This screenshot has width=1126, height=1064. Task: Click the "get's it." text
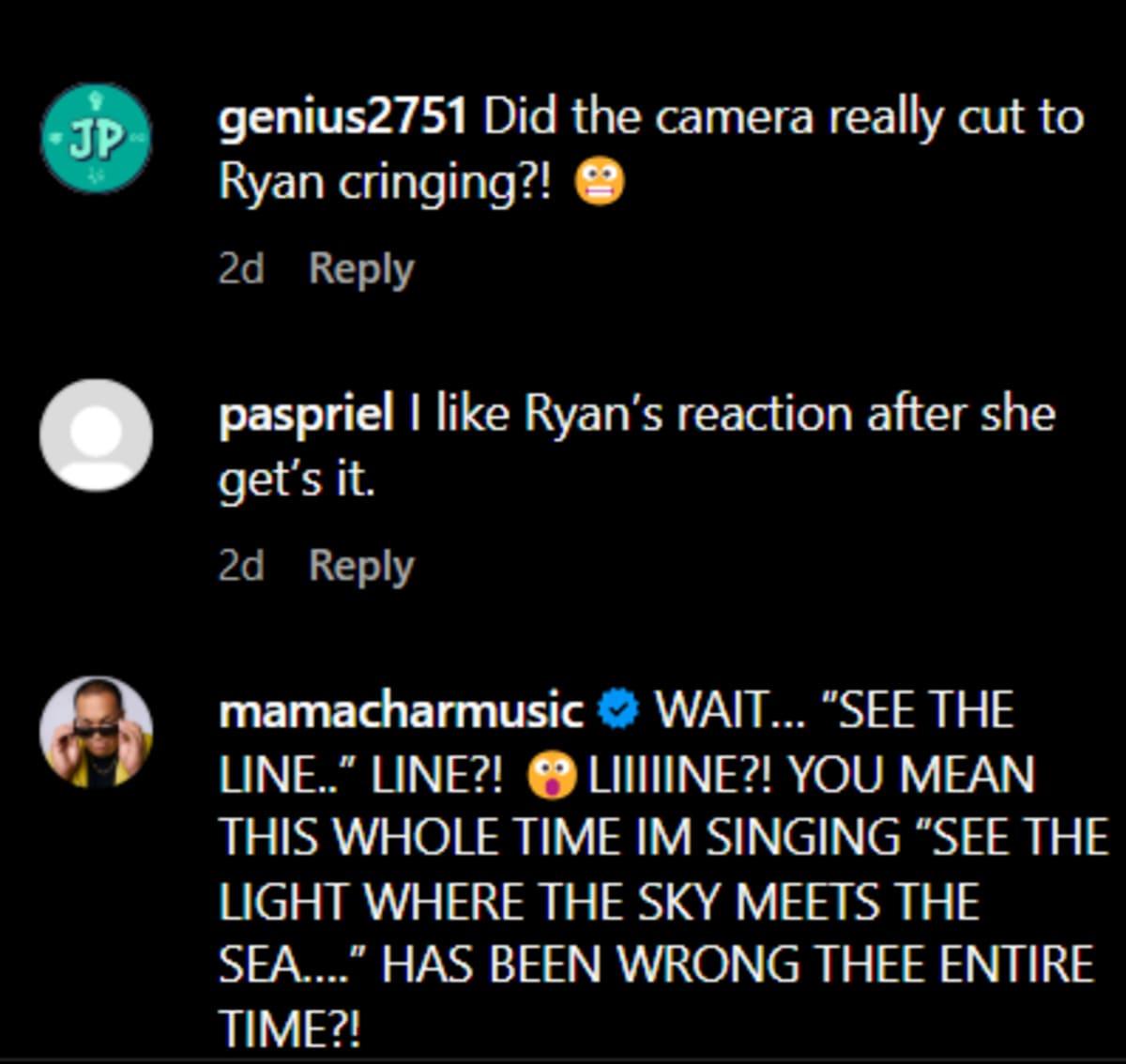(x=297, y=479)
